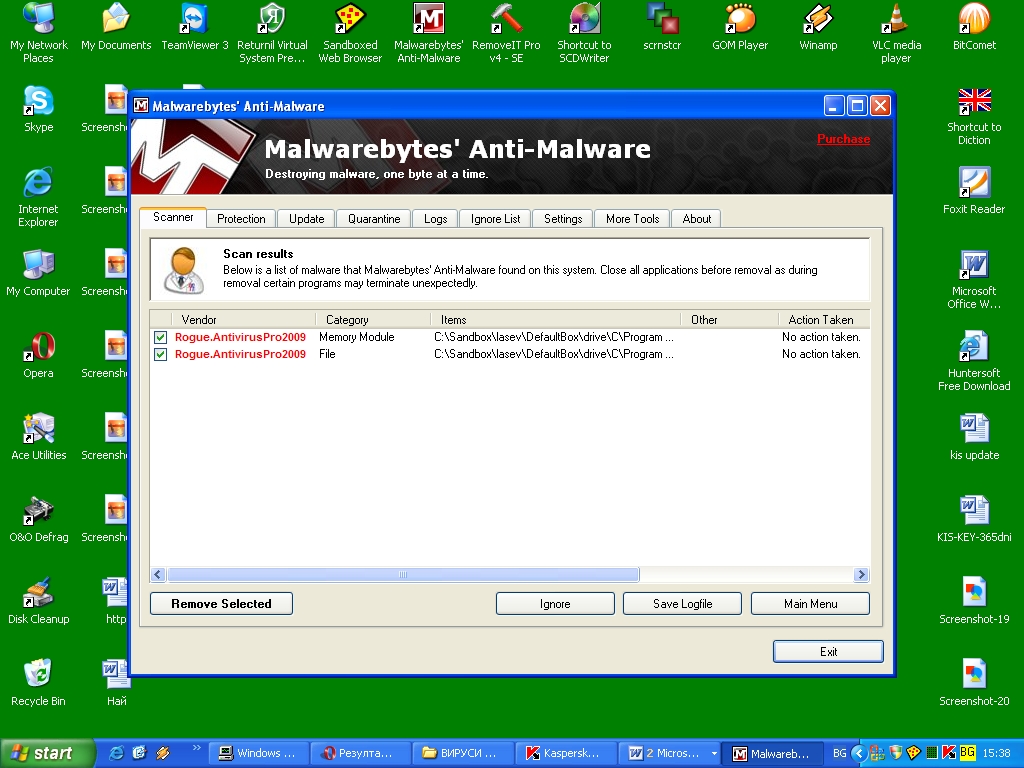The height and width of the screenshot is (768, 1024).
Task: Open the More Tools tab
Action: tap(632, 219)
